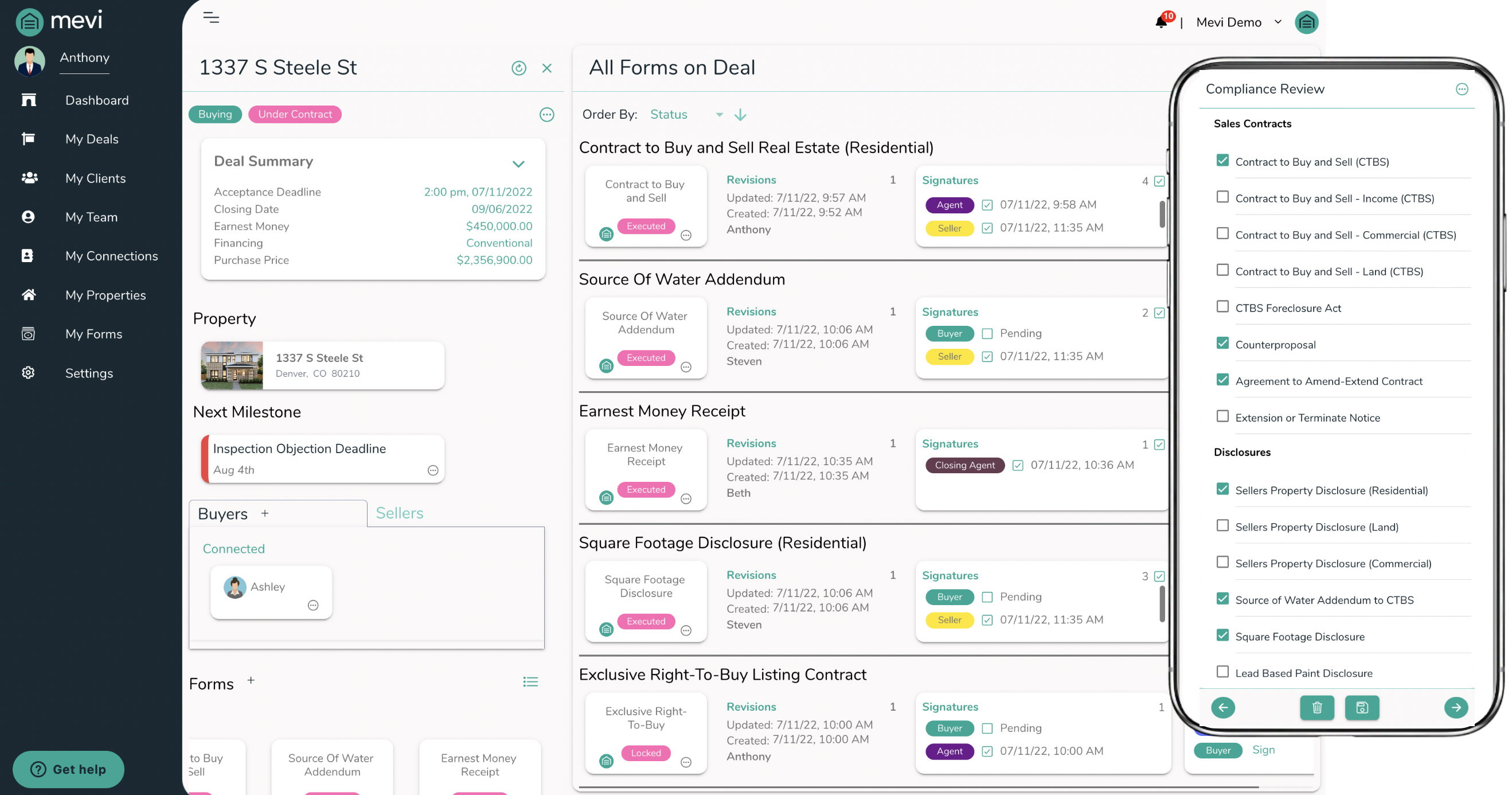The width and height of the screenshot is (1512, 795).
Task: Click the save icon in Compliance Review
Action: 1362,707
